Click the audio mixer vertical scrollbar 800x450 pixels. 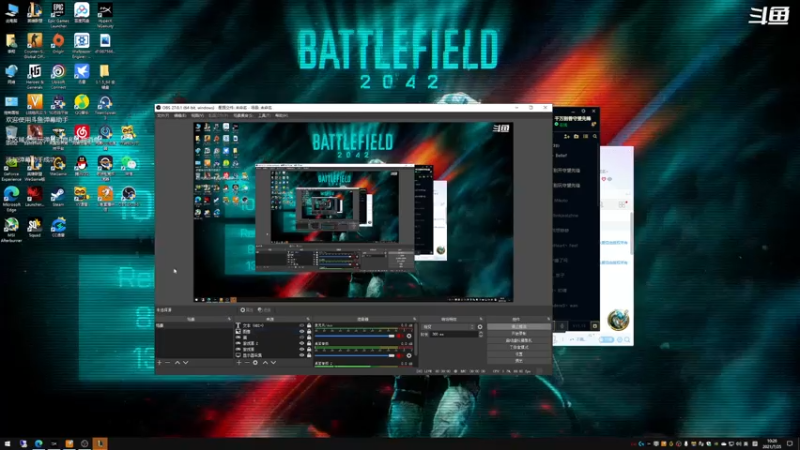pos(416,341)
